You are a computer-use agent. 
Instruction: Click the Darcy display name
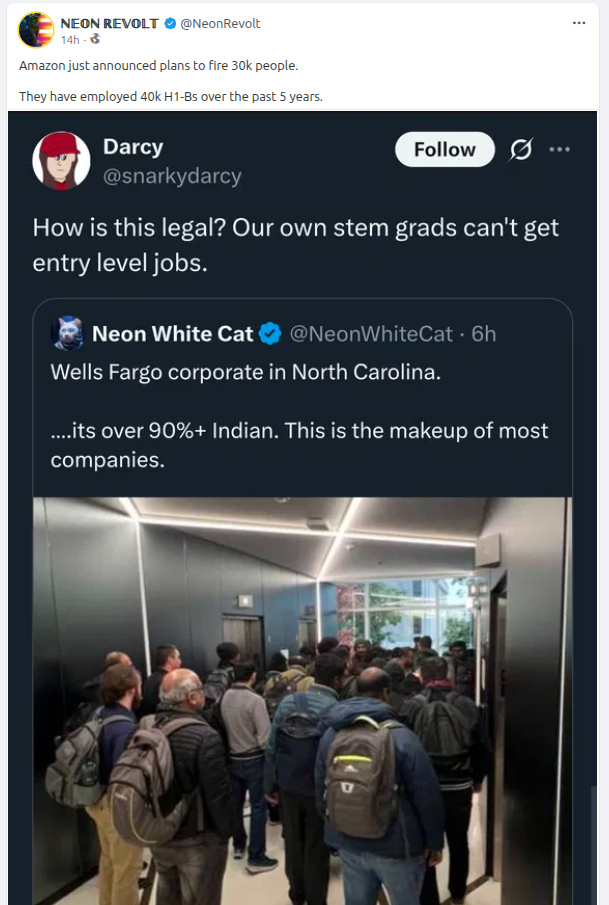[132, 146]
